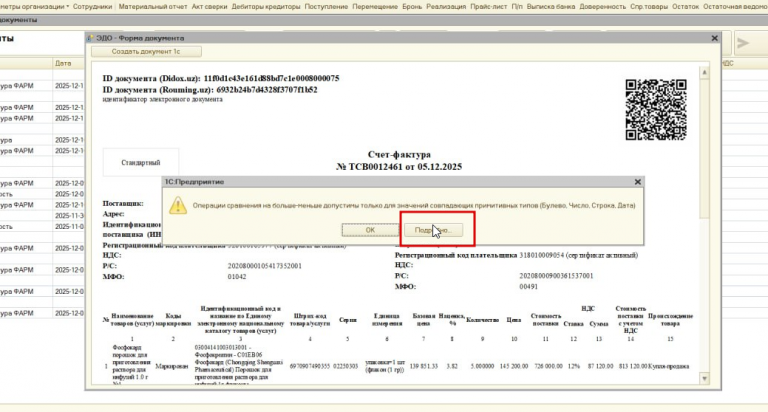The width and height of the screenshot is (768, 412).
Task: Open the Выписка банка menu item
Action: [x=551, y=6]
